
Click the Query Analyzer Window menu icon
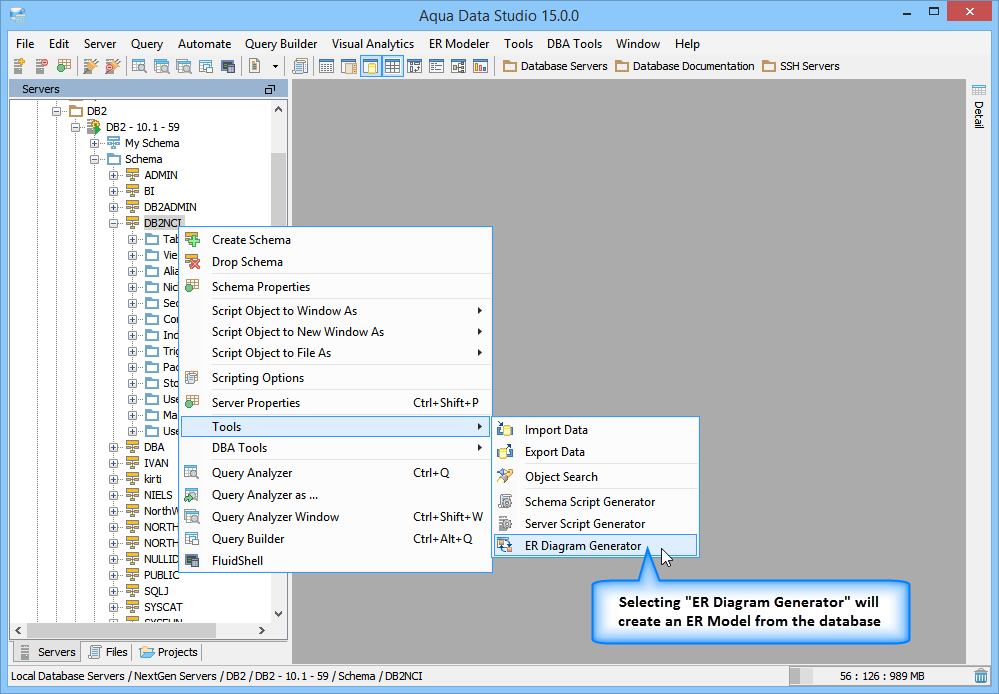click(x=192, y=516)
